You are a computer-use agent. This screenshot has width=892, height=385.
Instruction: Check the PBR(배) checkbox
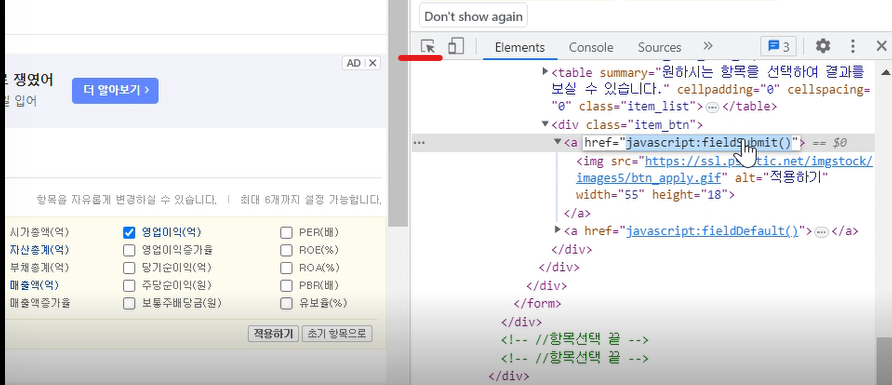286,285
